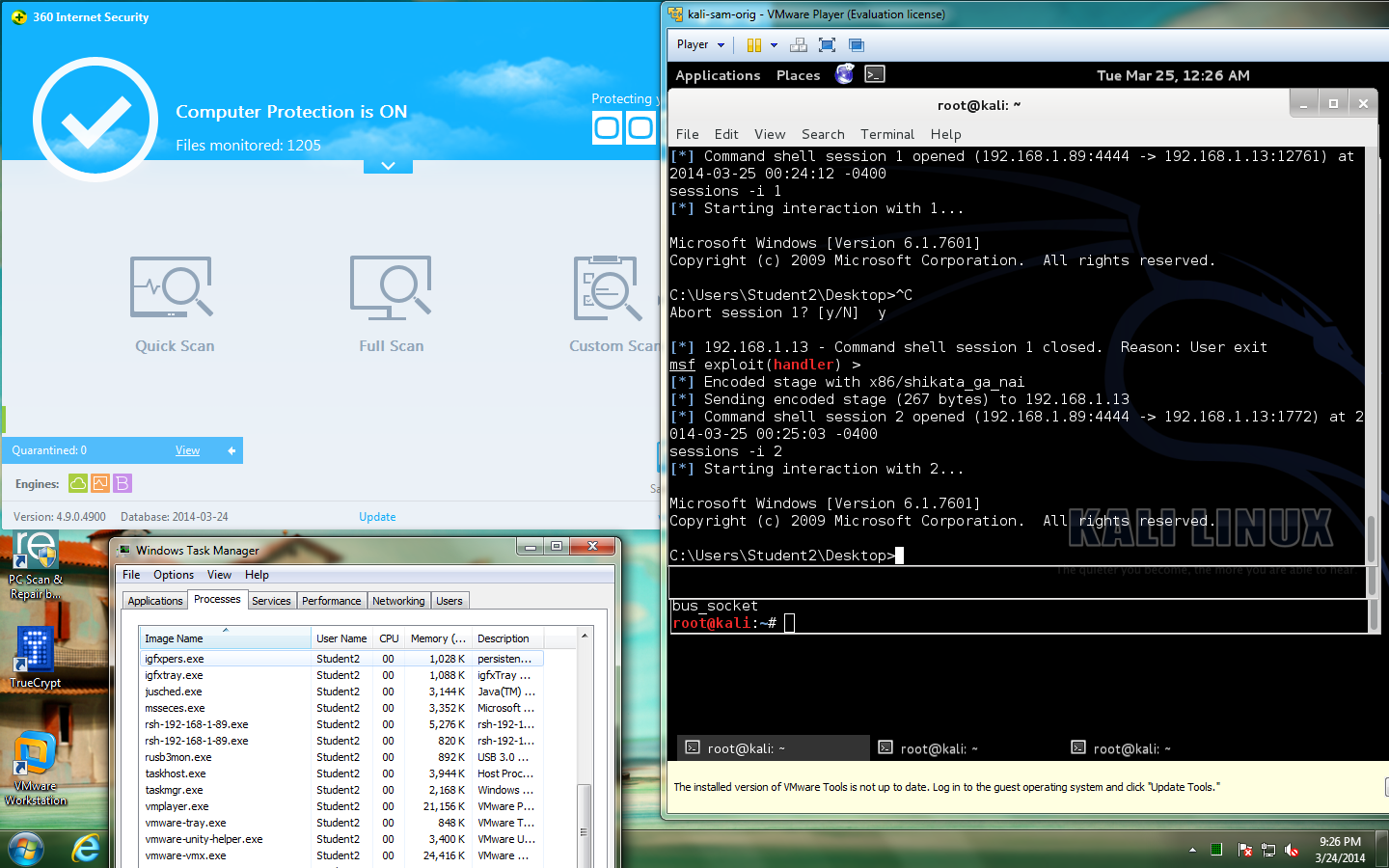Viewport: 1389px width, 868px height.
Task: Launch the Full Scan in 360 Internet Security
Action: (391, 304)
